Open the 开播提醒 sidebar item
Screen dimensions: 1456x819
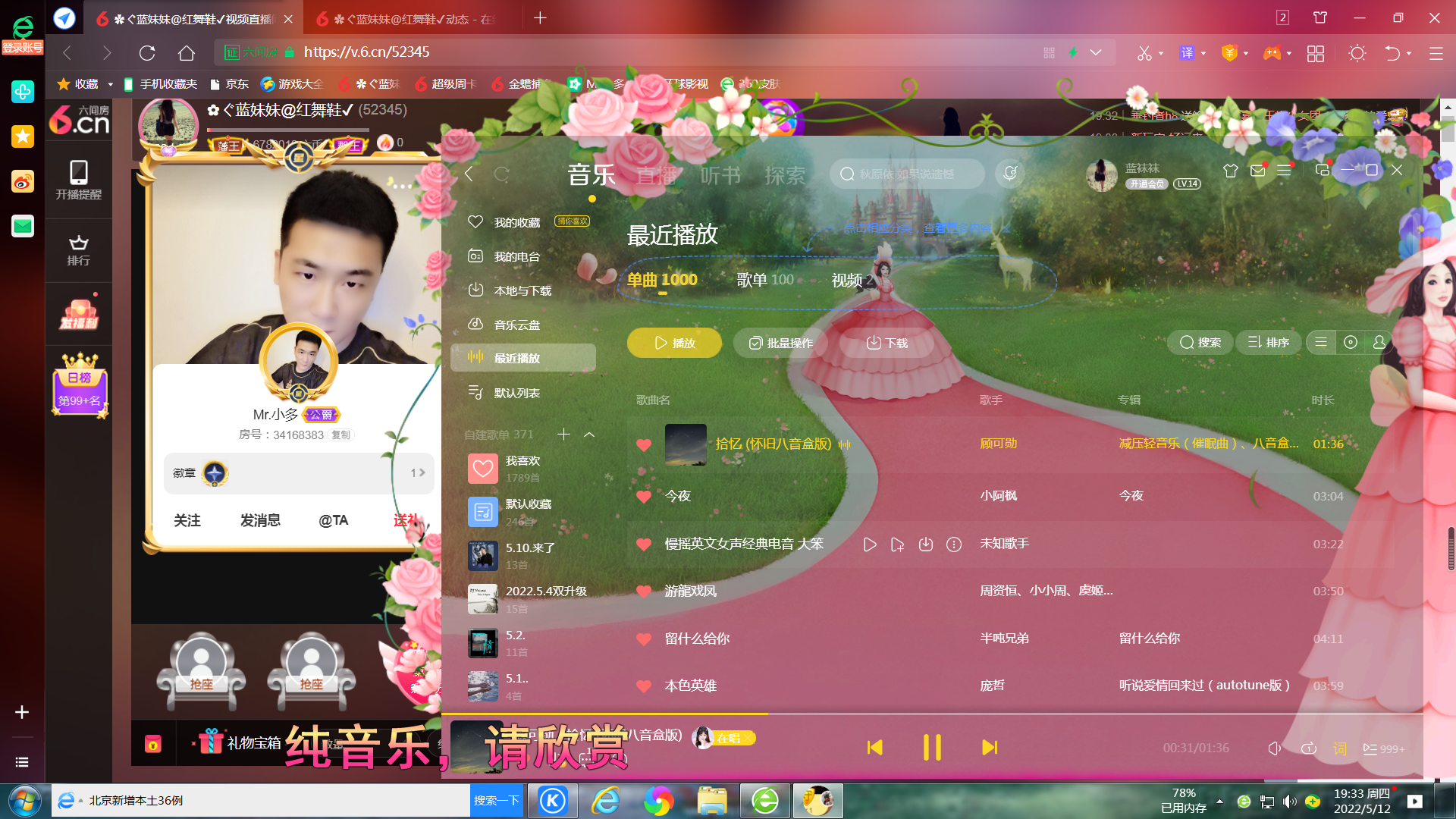pyautogui.click(x=78, y=180)
